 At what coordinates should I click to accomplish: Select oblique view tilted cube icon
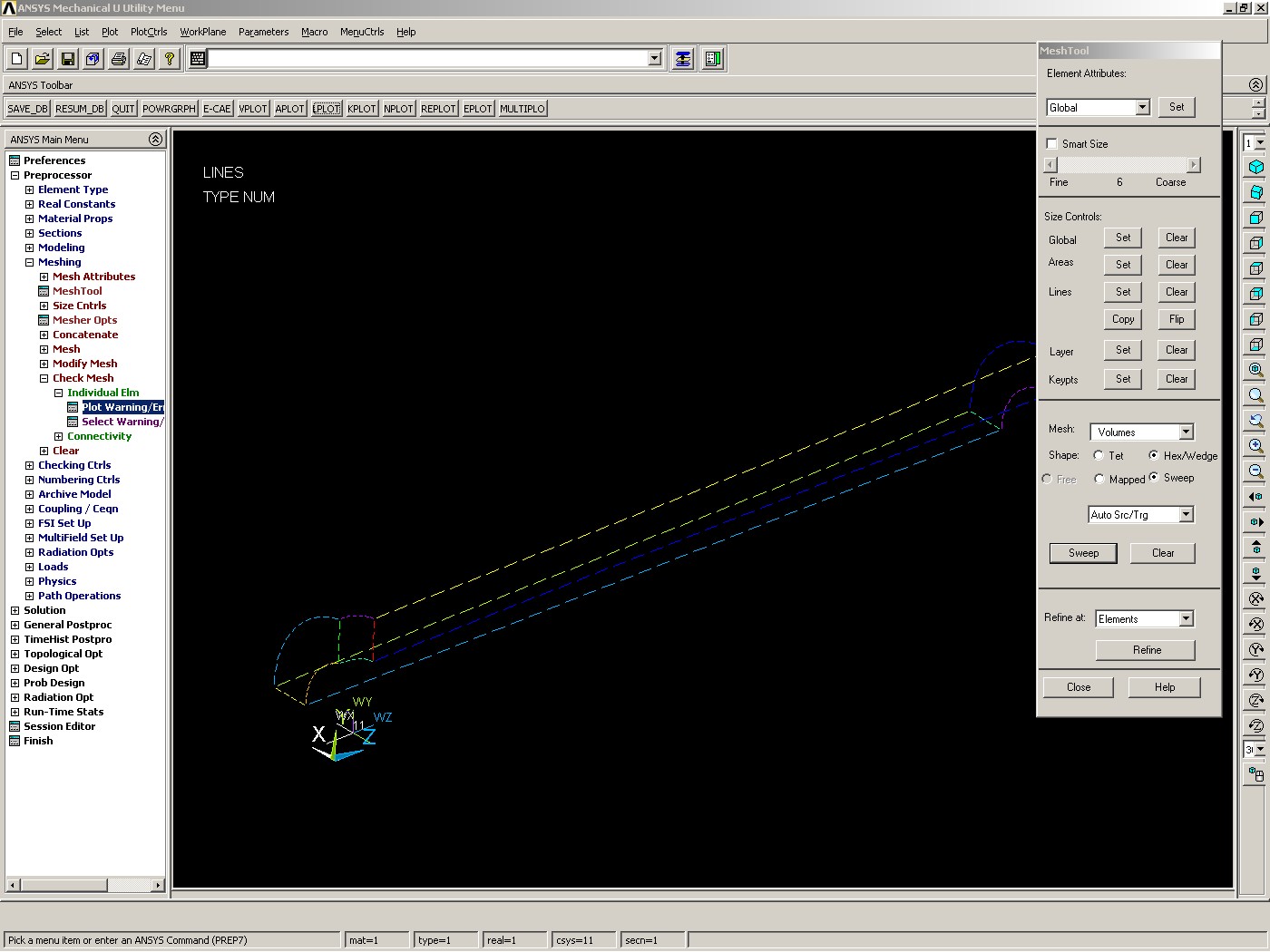coord(1256,192)
